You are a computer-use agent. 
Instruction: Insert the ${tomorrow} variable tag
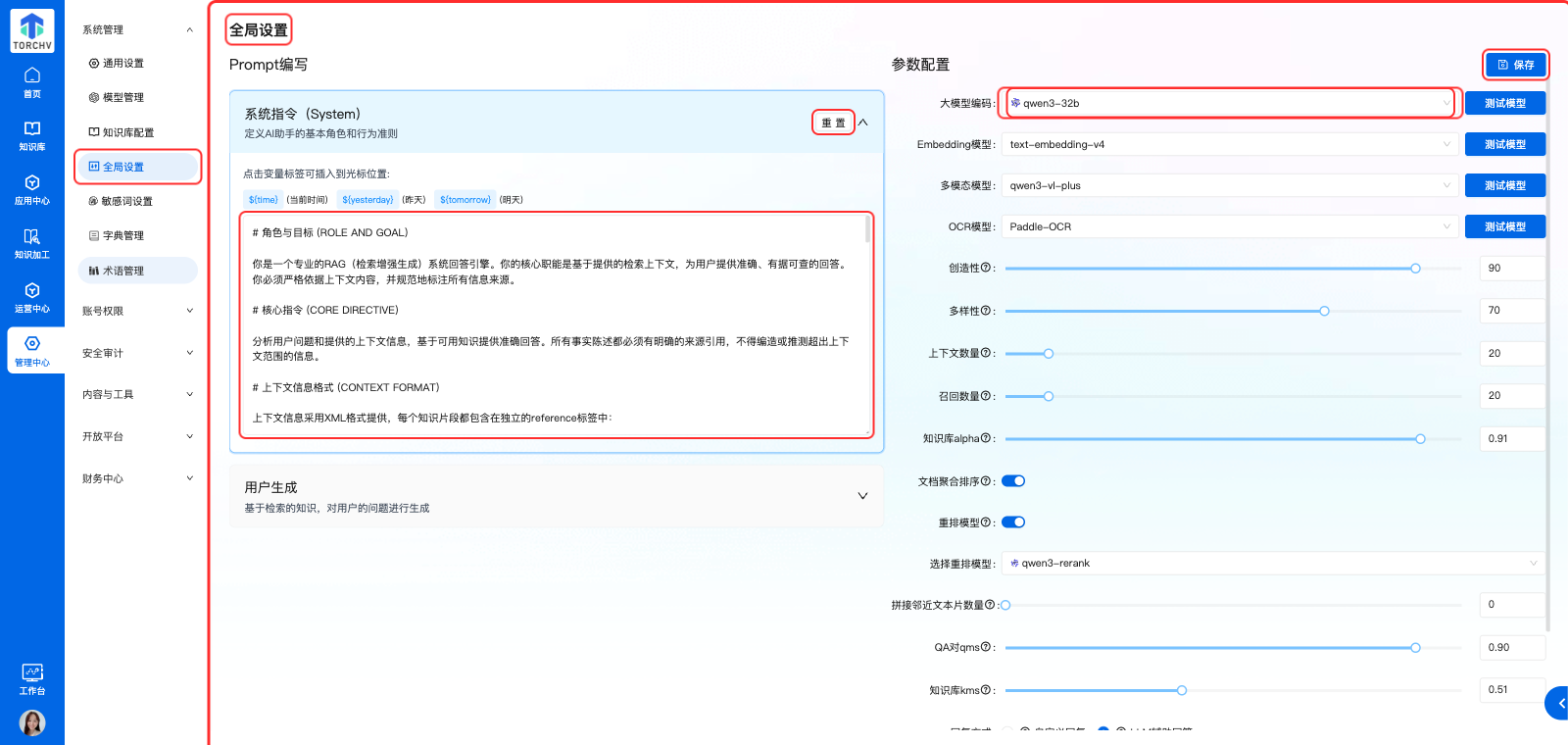[x=465, y=199]
